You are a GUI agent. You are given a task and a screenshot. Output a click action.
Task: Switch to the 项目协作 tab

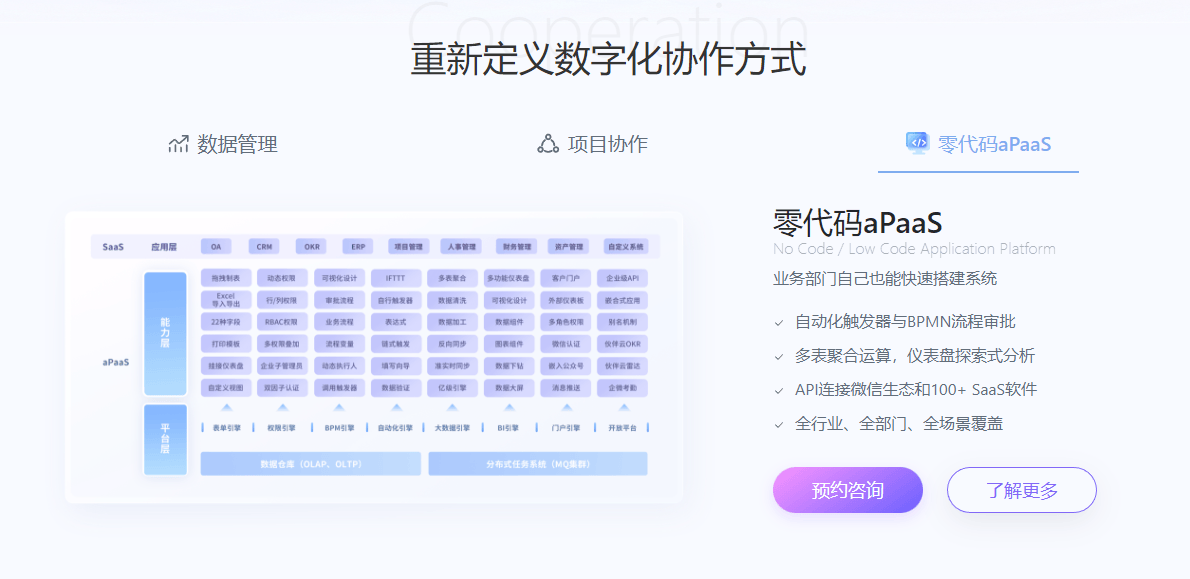pos(593,144)
